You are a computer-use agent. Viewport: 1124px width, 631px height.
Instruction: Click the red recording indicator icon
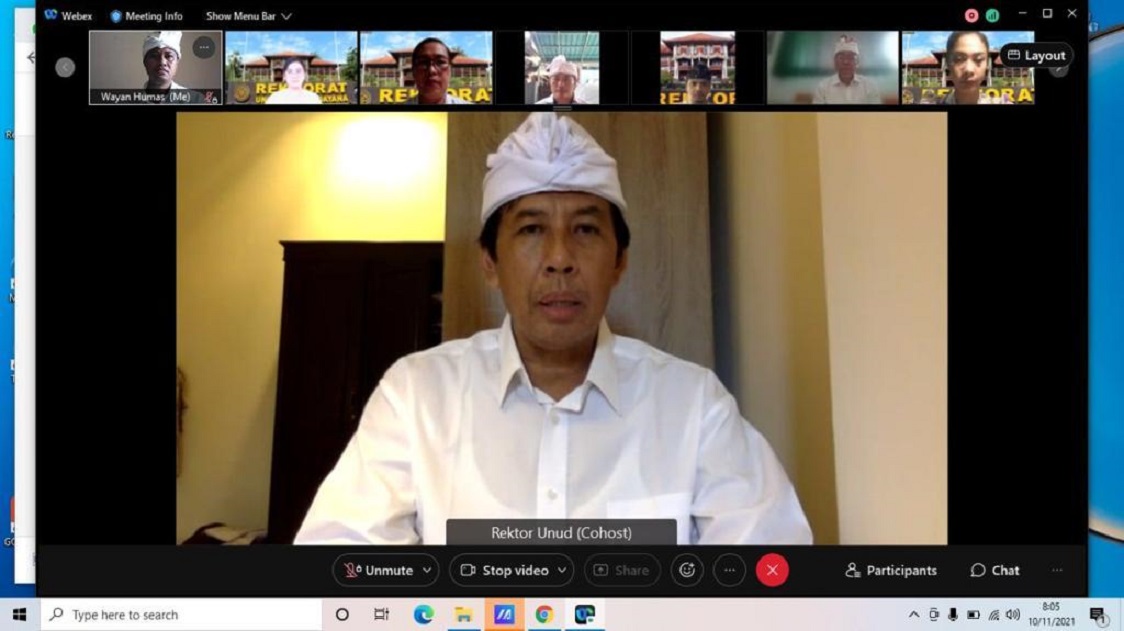(x=971, y=16)
